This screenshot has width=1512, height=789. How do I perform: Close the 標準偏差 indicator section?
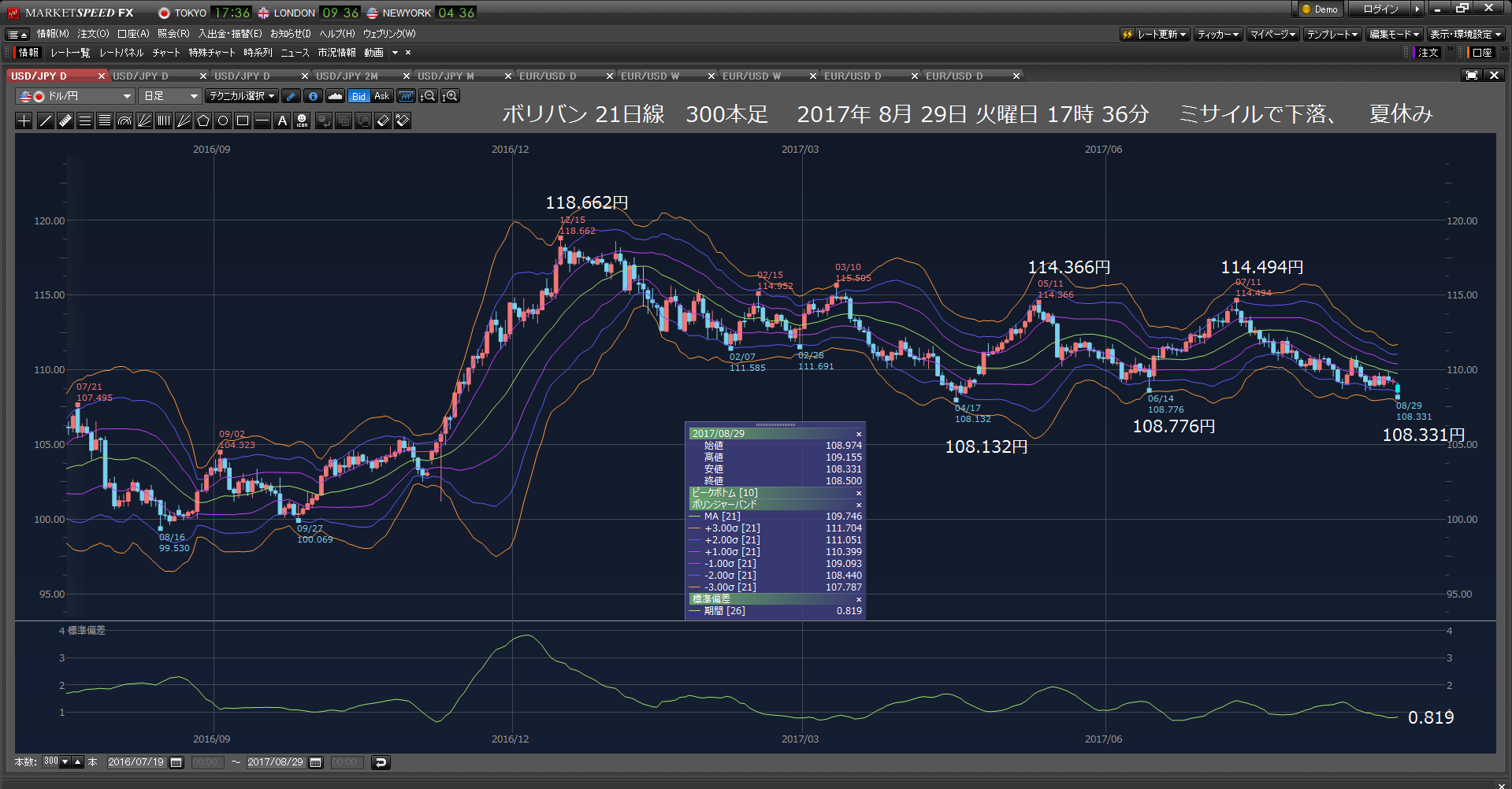pos(858,599)
